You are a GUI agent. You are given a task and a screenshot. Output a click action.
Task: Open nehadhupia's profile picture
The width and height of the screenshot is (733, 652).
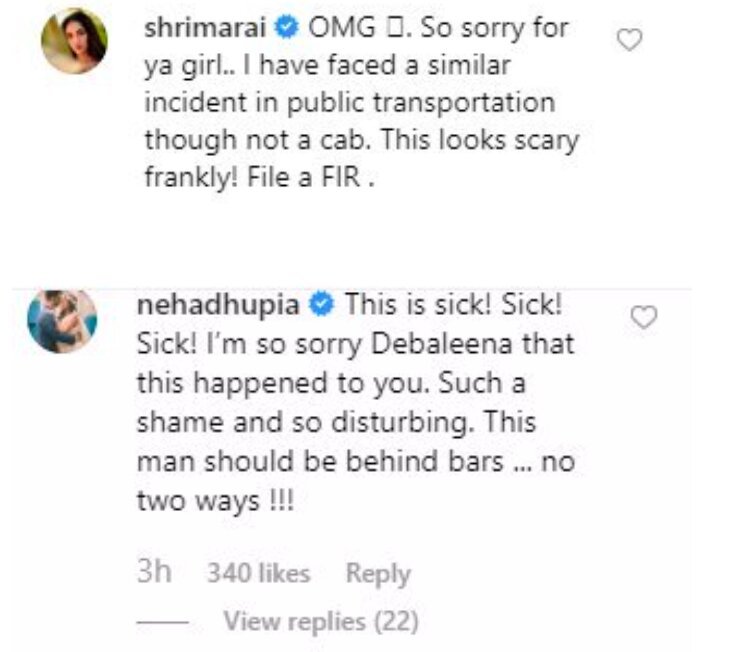[x=62, y=321]
